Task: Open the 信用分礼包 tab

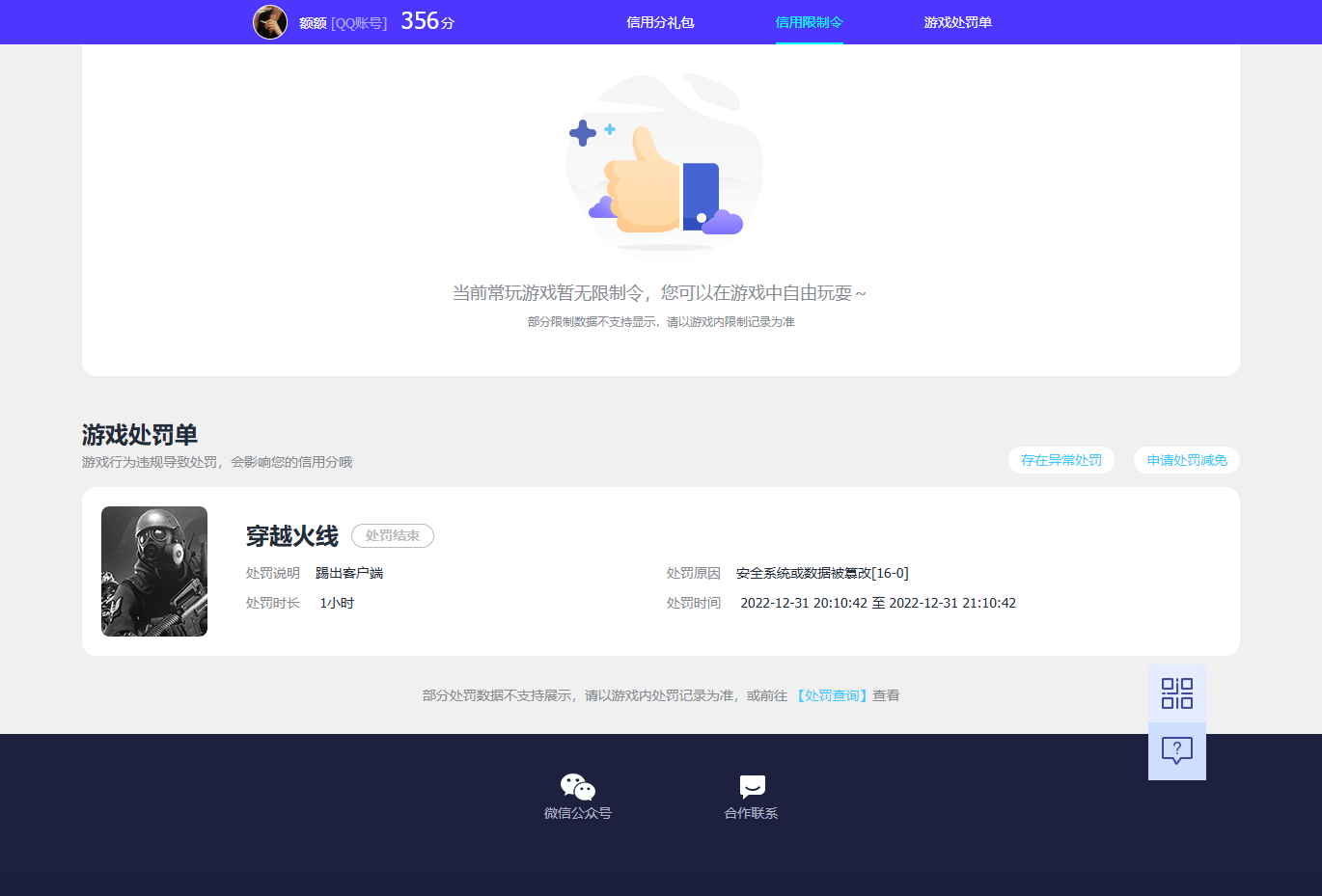Action: [x=660, y=22]
